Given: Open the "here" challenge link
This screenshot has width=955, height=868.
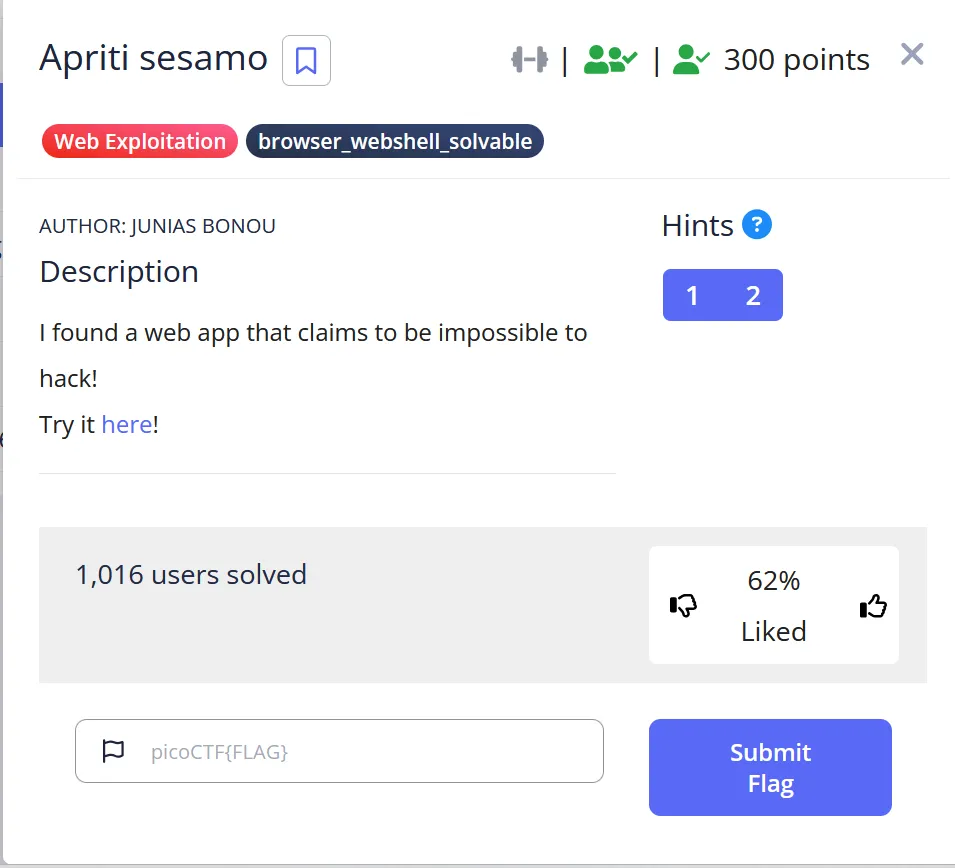Looking at the screenshot, I should 127,424.
